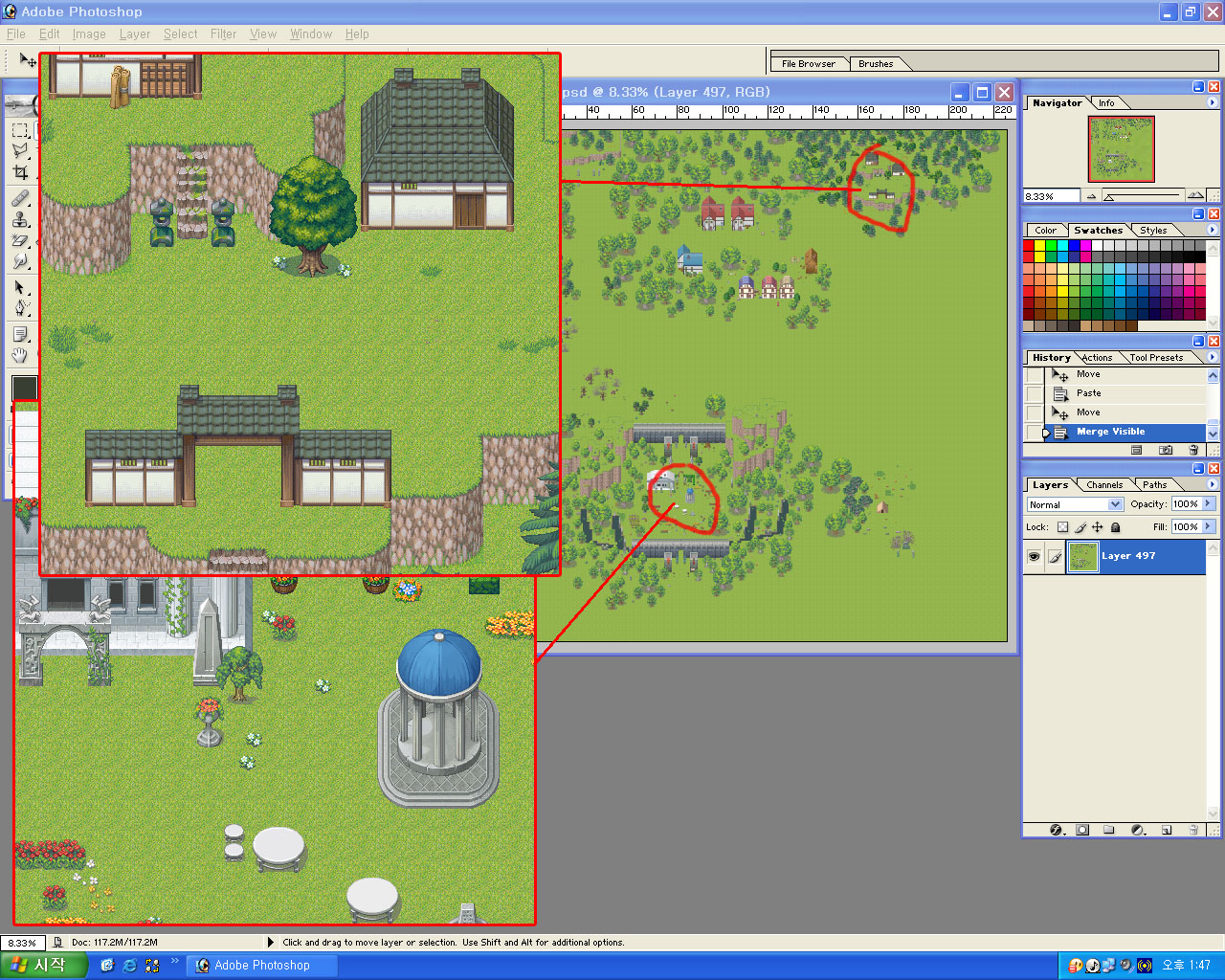Select the Crop tool
The height and width of the screenshot is (980, 1225).
click(x=20, y=172)
